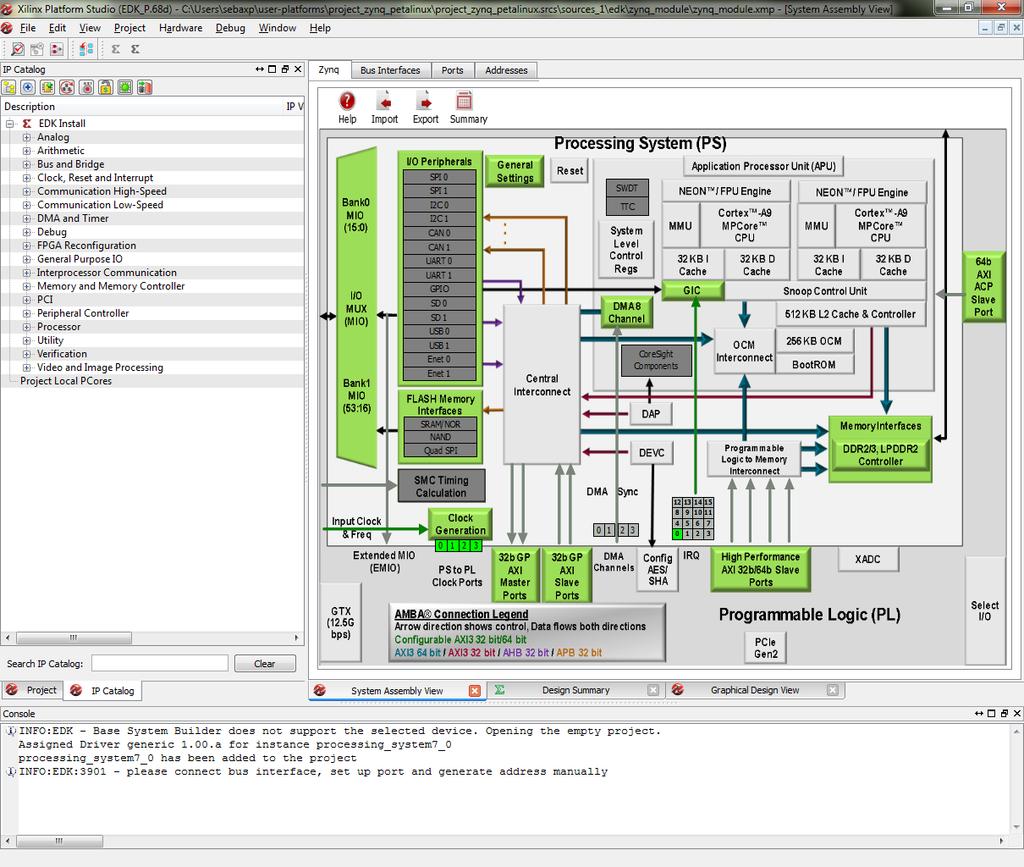Screen dimensions: 1024x867
Task: Select the UART 1 peripheral entry
Action: (x=440, y=276)
